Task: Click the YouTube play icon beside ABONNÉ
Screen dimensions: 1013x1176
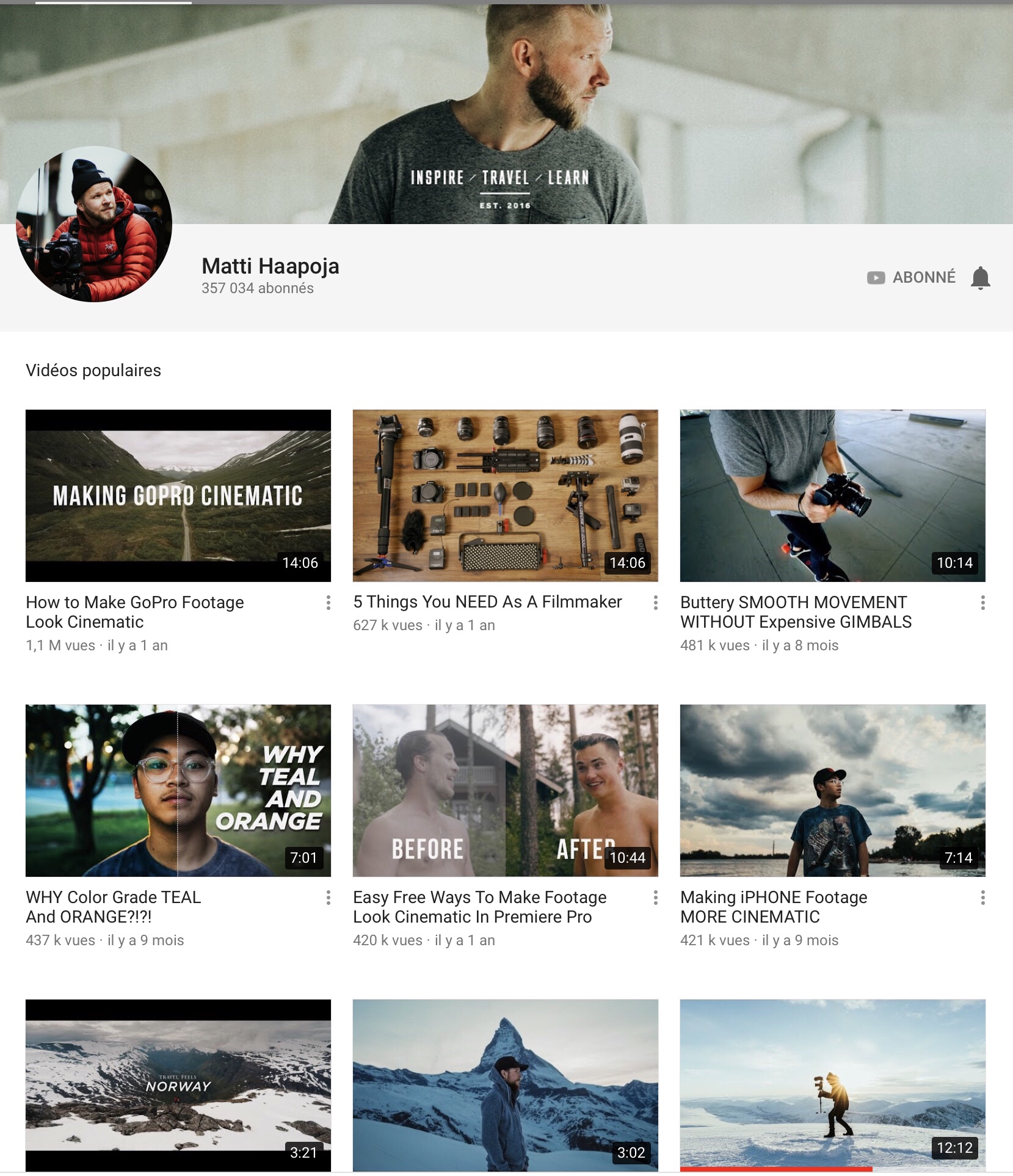Action: [876, 278]
